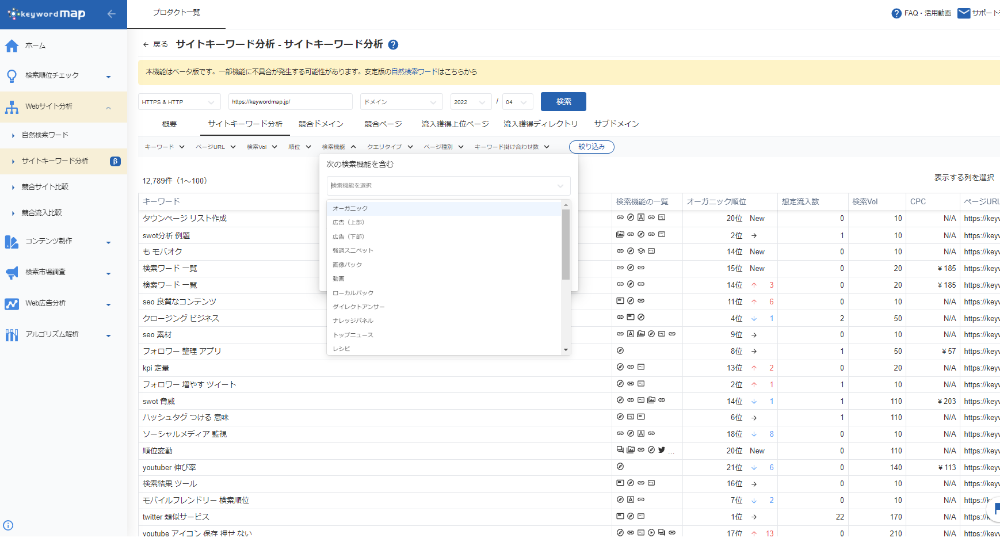1000x537 pixels.
Task: Click the Web広告分析 chart icon
Action: click(x=11, y=304)
